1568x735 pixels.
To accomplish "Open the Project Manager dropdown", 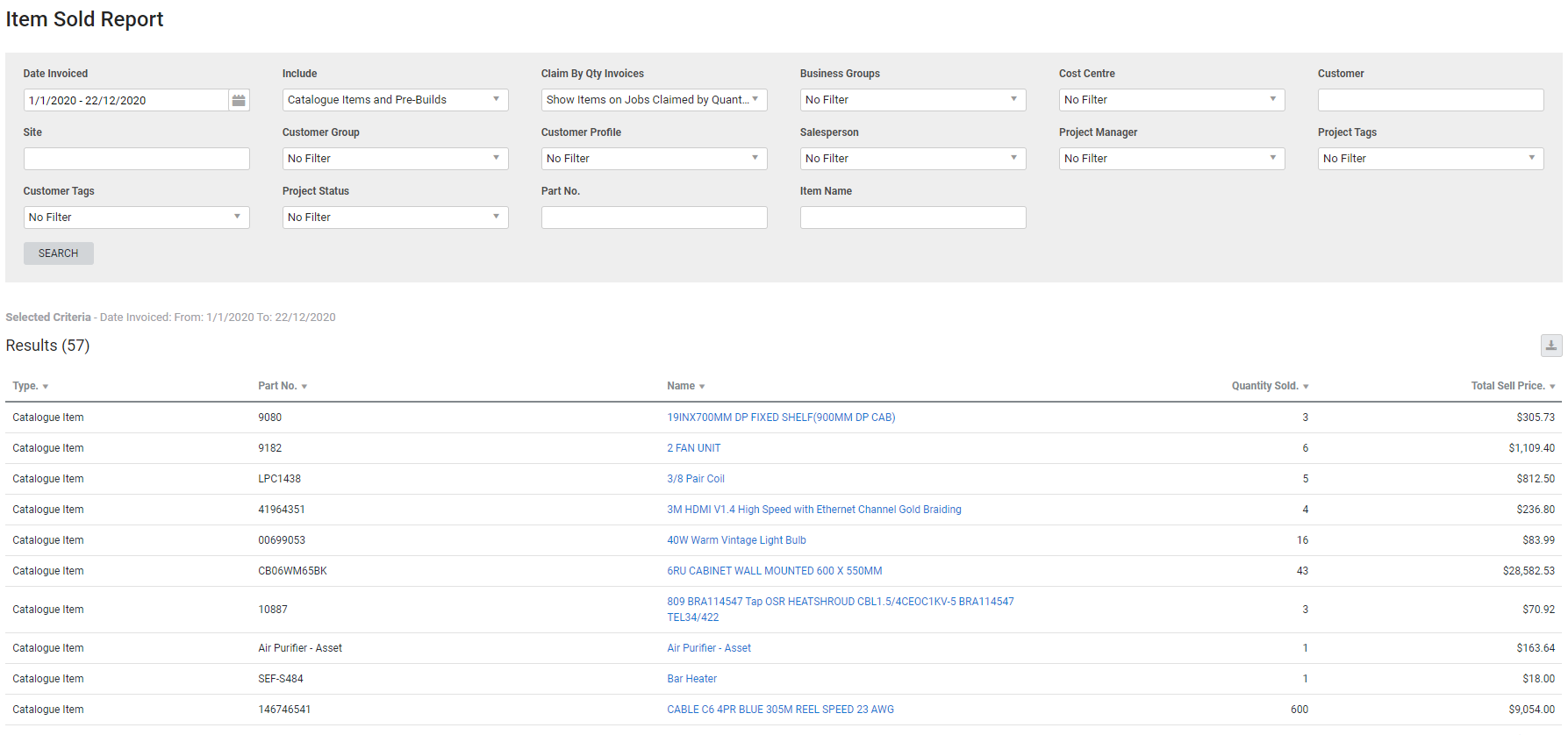I will pos(1171,159).
